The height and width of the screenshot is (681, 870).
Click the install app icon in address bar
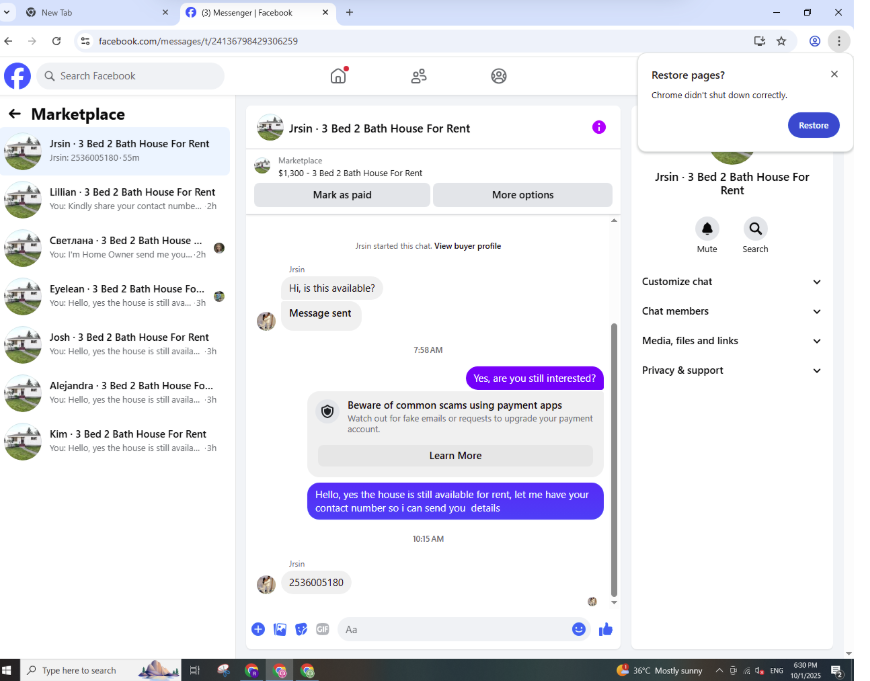point(759,41)
